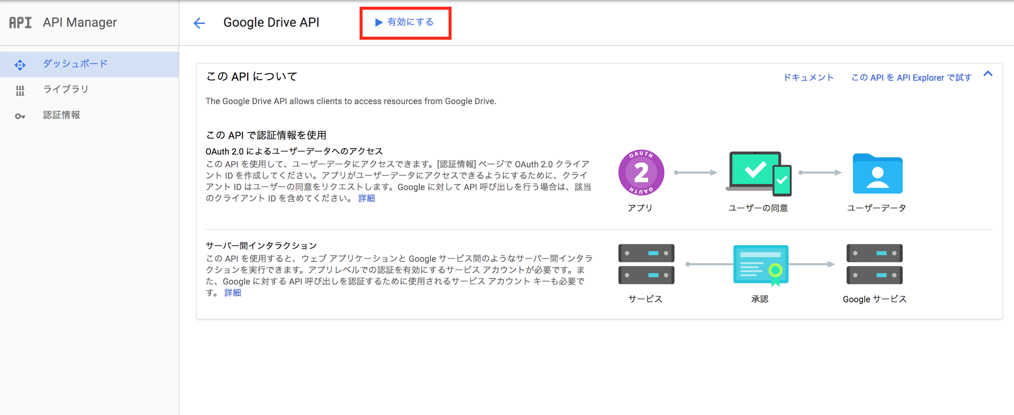Try this API in API Explorer link
1014x415 pixels.
[x=911, y=78]
